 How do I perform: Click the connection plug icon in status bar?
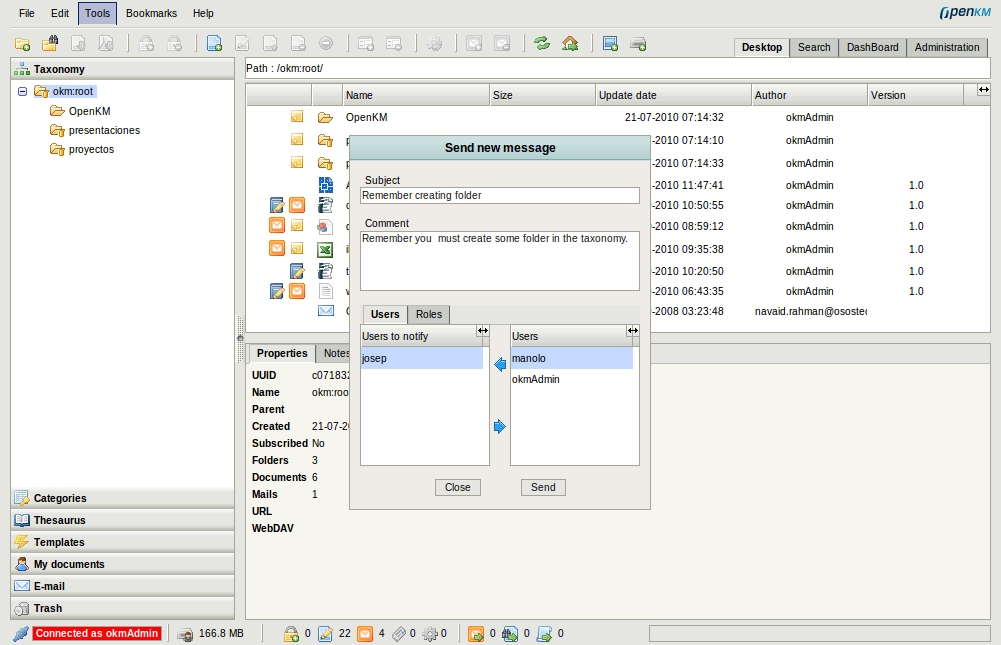(x=21, y=634)
